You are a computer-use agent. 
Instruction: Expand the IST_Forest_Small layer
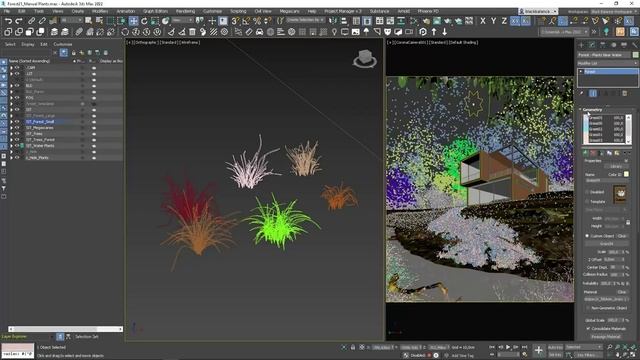11,122
